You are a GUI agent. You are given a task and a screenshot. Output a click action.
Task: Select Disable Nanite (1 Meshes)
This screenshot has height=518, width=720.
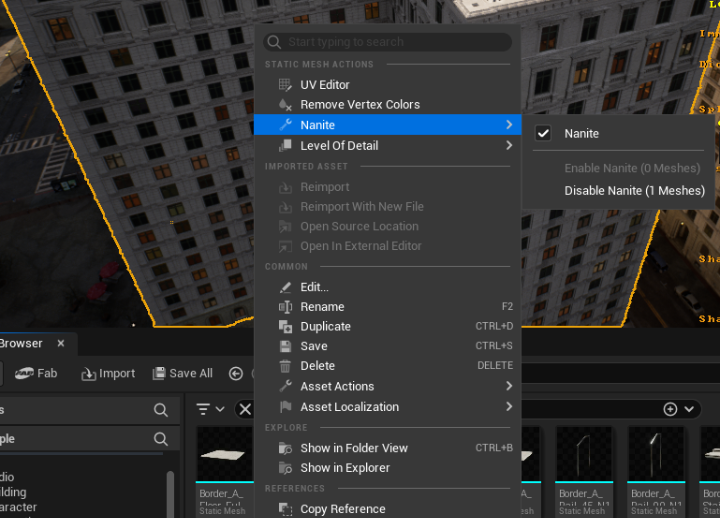click(x=634, y=191)
